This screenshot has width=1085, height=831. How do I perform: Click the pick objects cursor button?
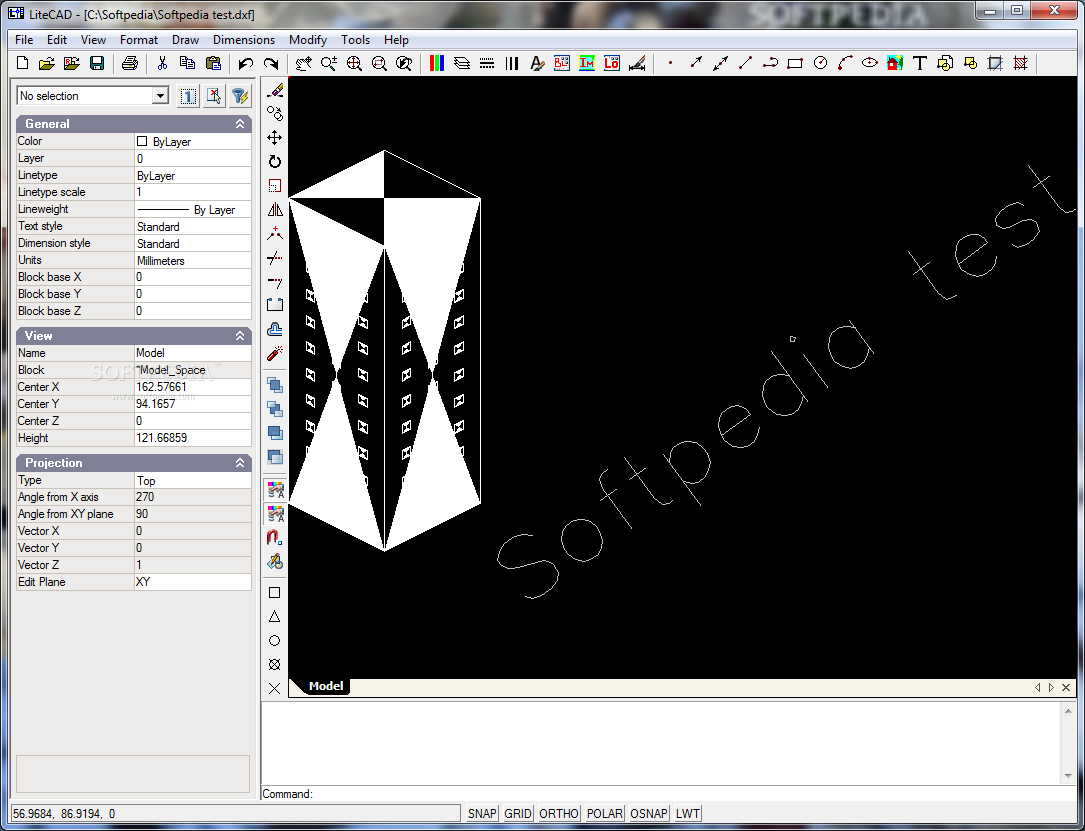(x=214, y=96)
